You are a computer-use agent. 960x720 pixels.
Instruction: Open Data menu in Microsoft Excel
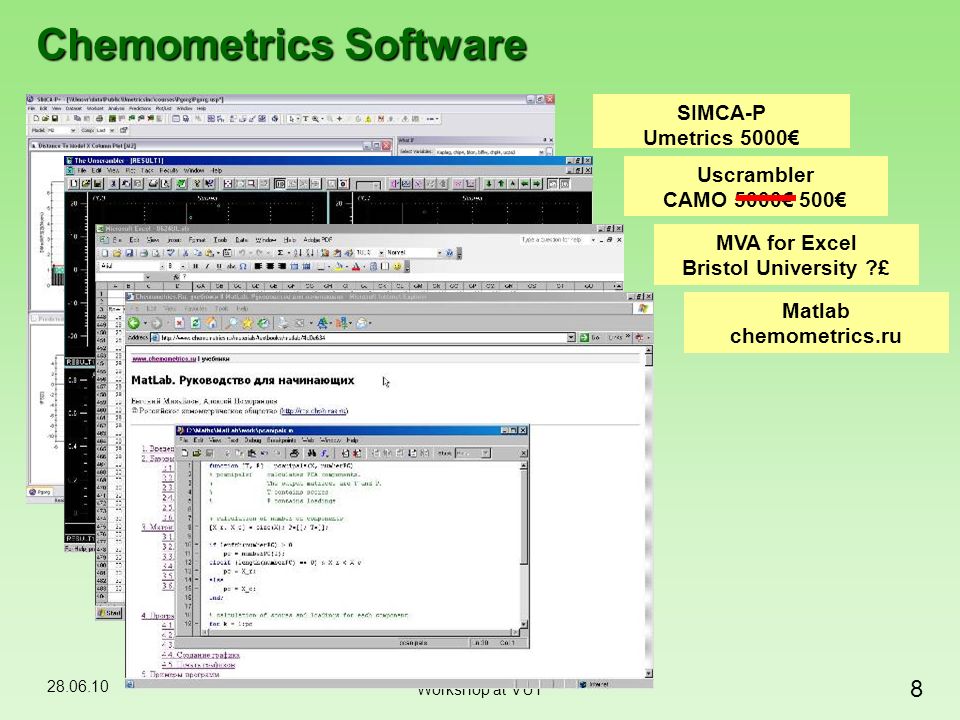point(242,240)
